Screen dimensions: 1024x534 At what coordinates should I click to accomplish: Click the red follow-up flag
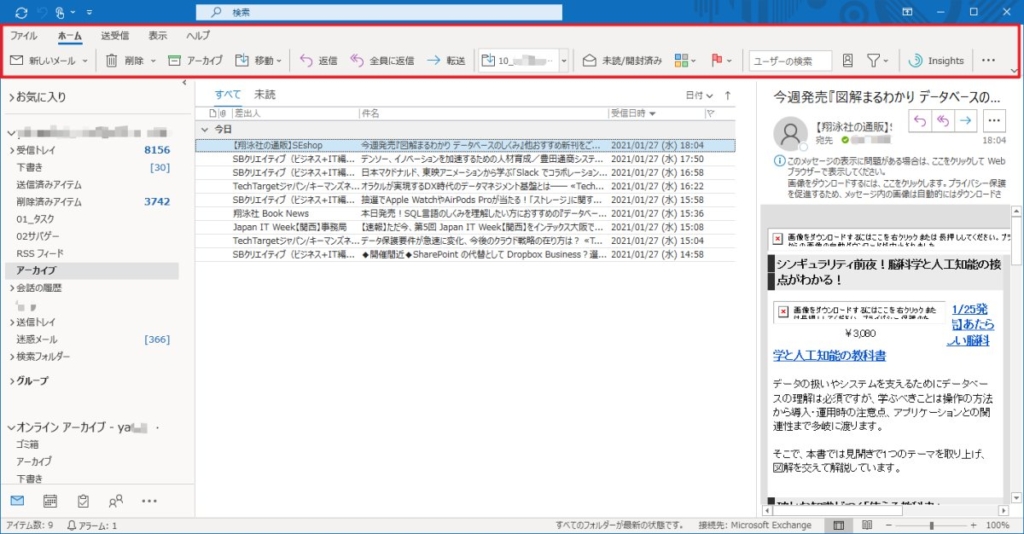point(716,60)
